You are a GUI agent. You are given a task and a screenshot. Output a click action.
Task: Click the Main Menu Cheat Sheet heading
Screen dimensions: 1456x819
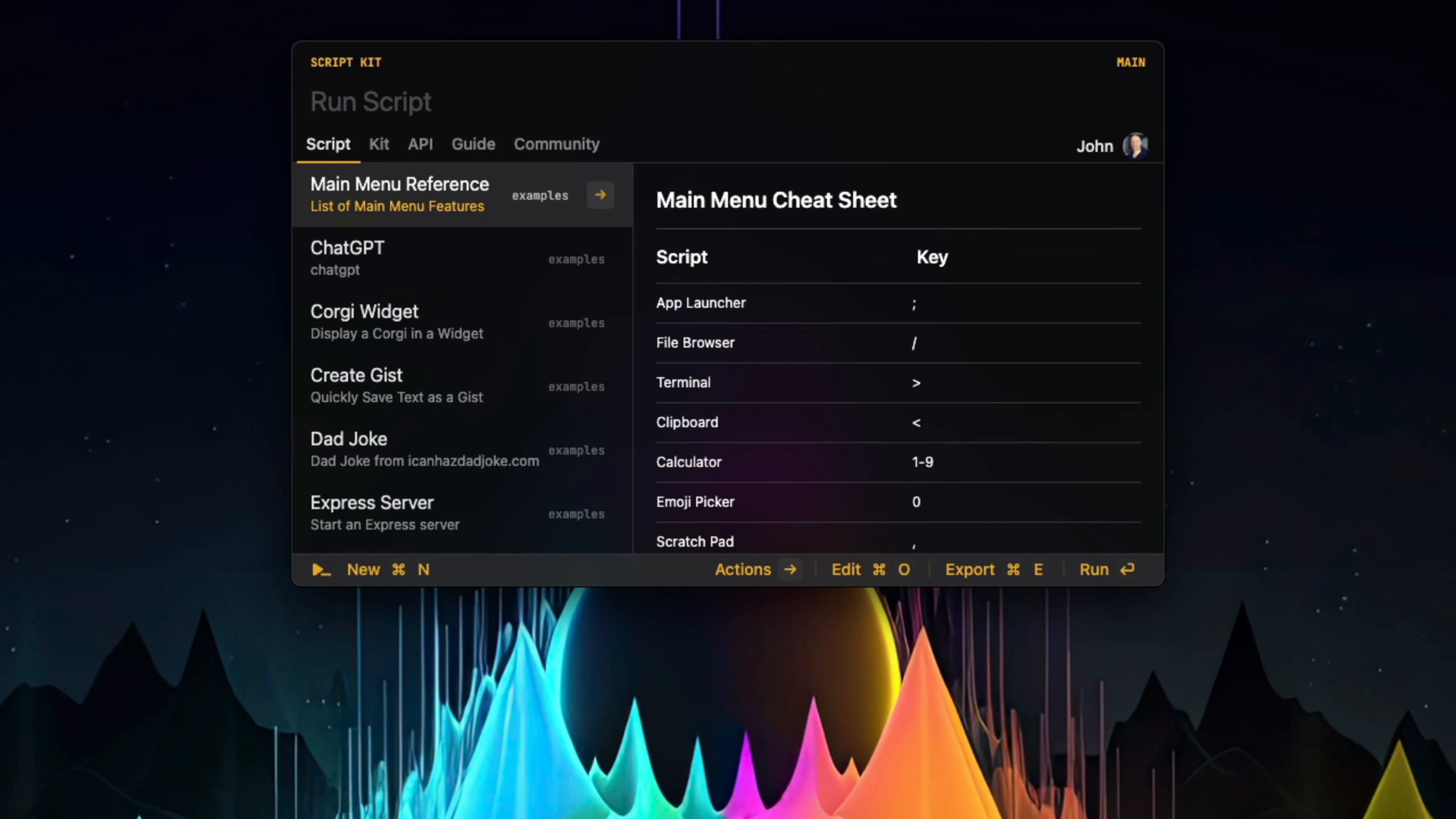pos(776,200)
